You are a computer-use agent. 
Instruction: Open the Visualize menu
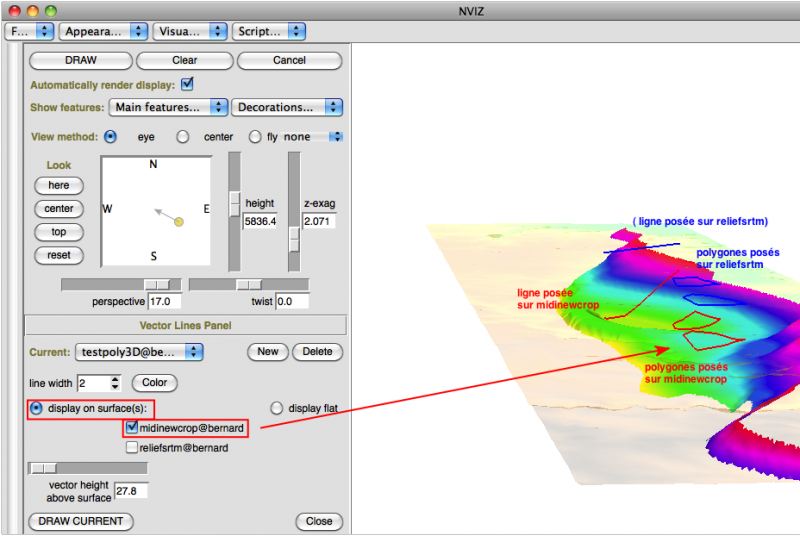point(189,31)
